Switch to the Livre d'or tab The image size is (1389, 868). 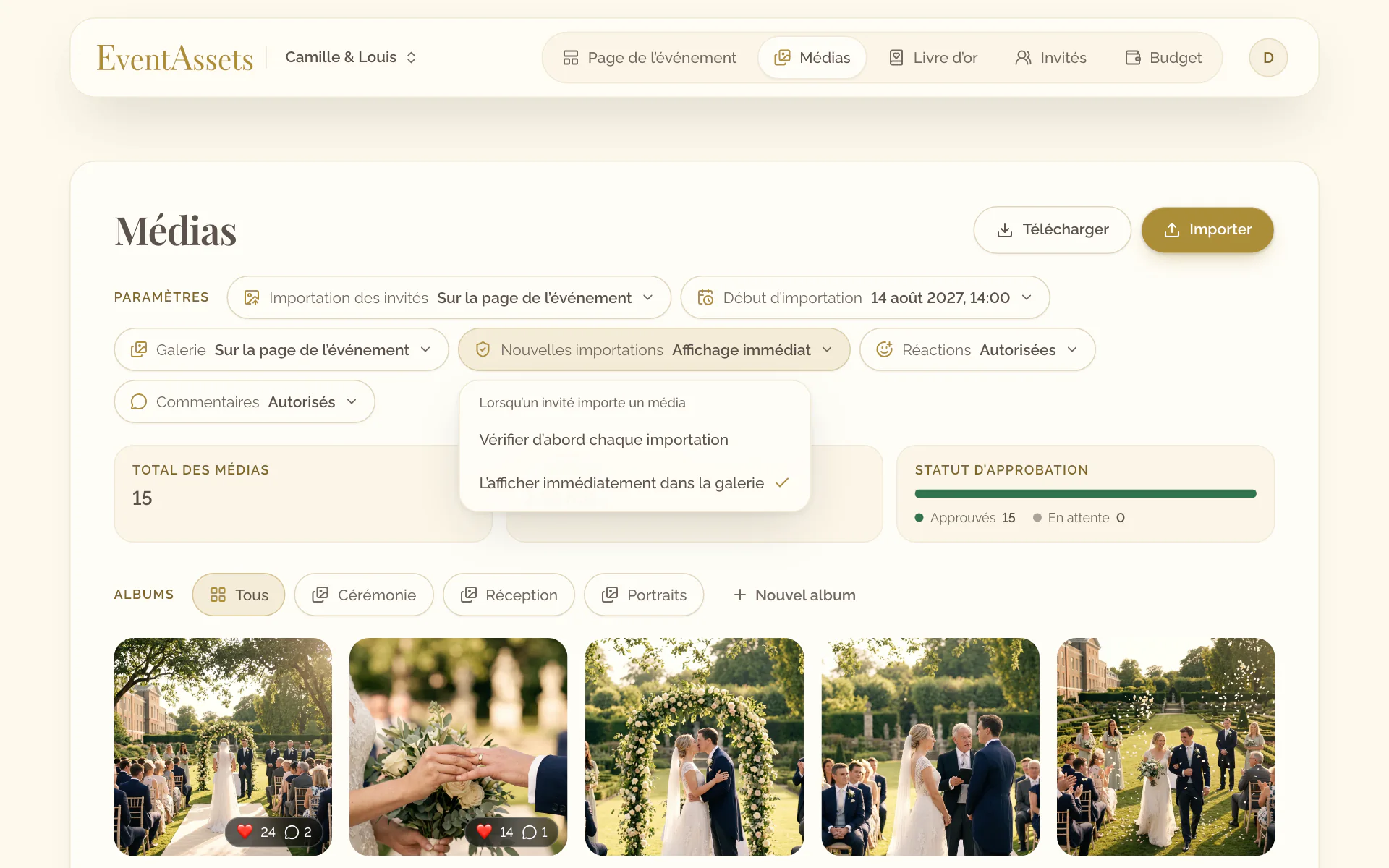[933, 58]
